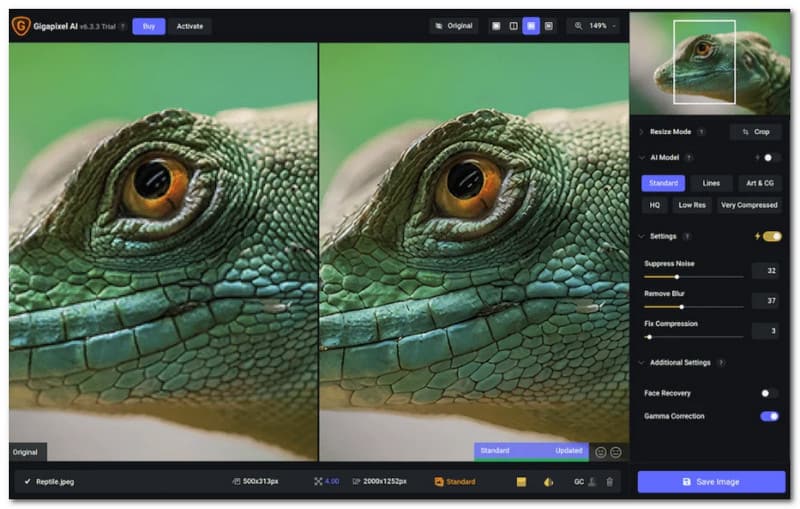The height and width of the screenshot is (509, 800).
Task: Switch to split view layout icon
Action: click(x=513, y=26)
